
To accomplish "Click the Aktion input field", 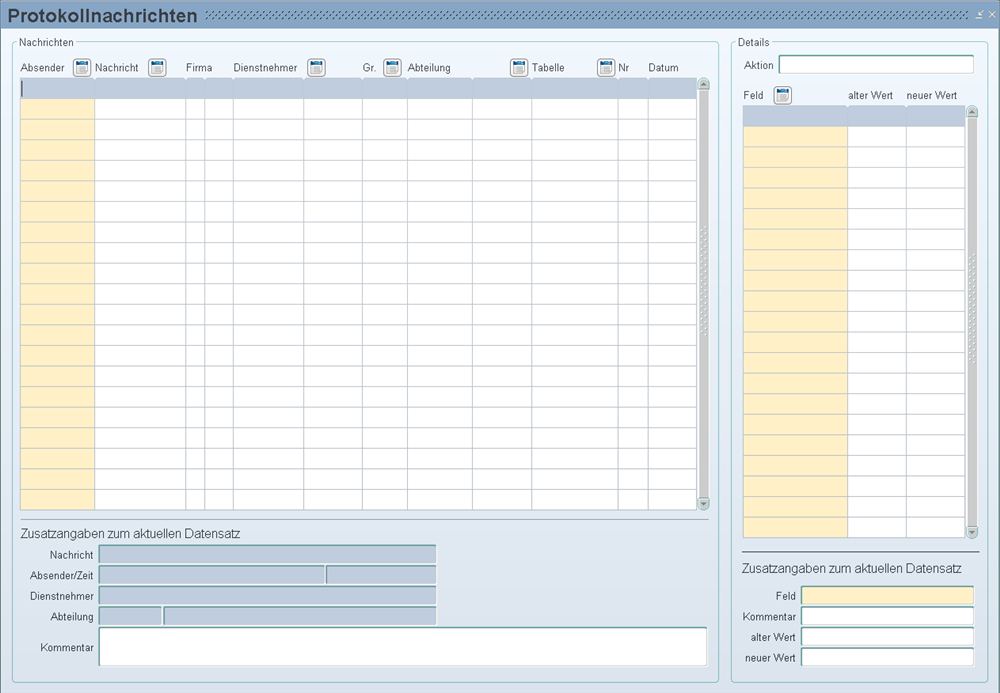I will click(x=876, y=64).
